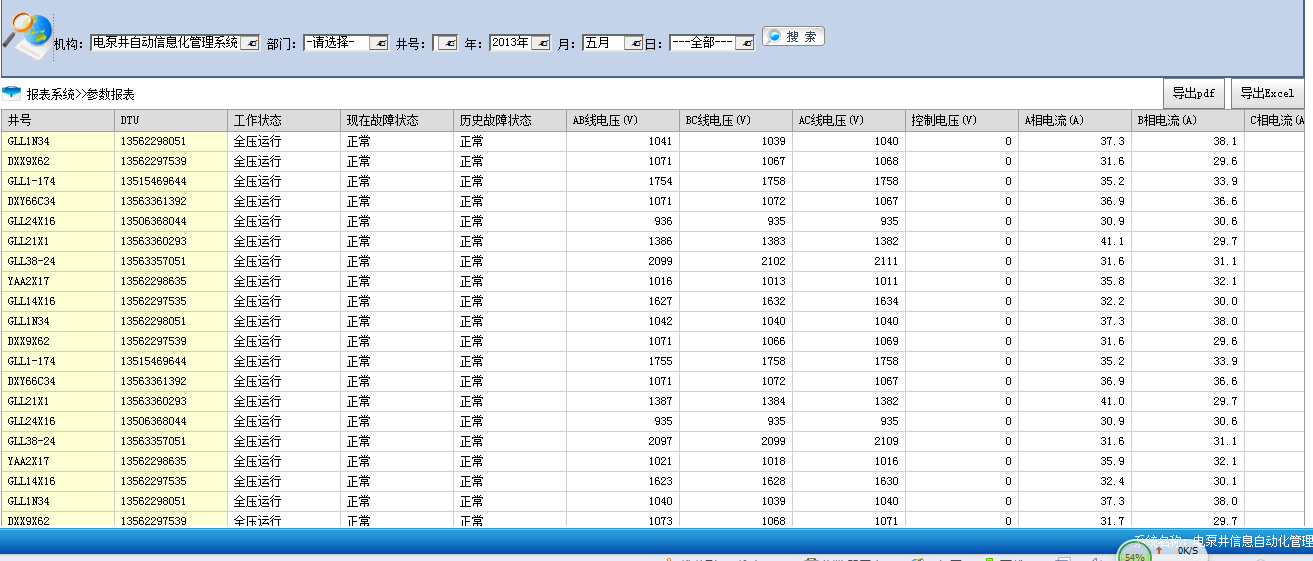Click the 导出Excel export button
This screenshot has height=561, width=1313.
click(1267, 93)
